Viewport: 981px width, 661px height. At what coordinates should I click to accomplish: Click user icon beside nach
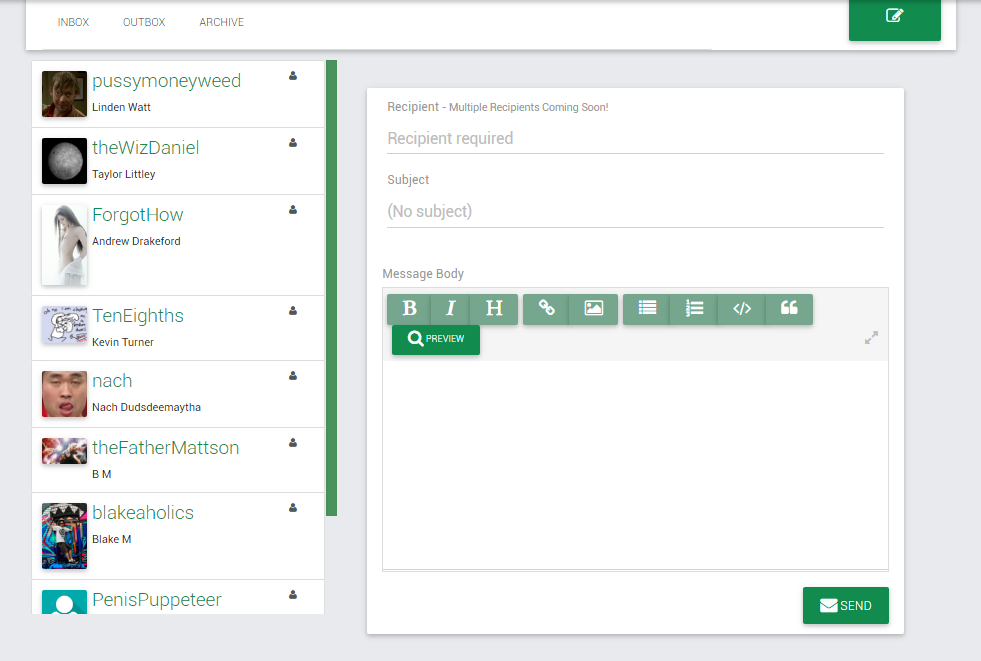click(293, 376)
